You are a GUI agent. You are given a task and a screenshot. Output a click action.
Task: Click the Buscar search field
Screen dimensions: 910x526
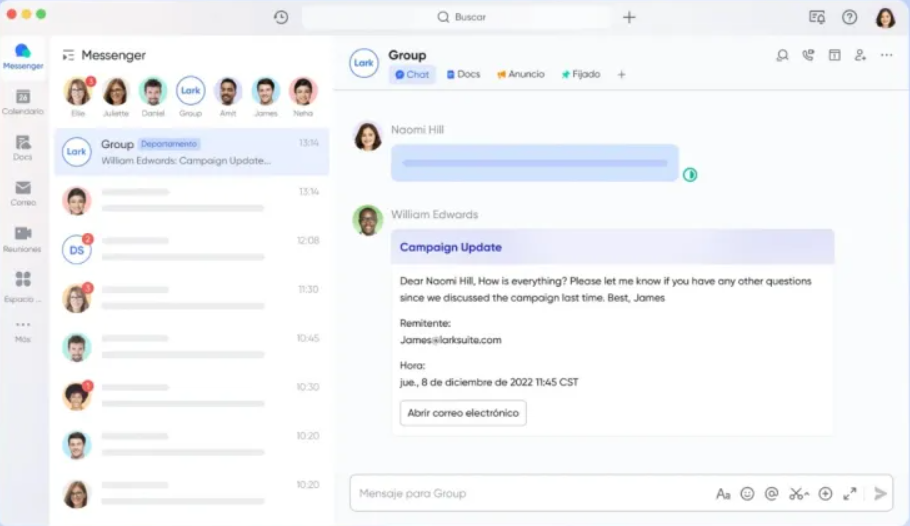pos(457,17)
